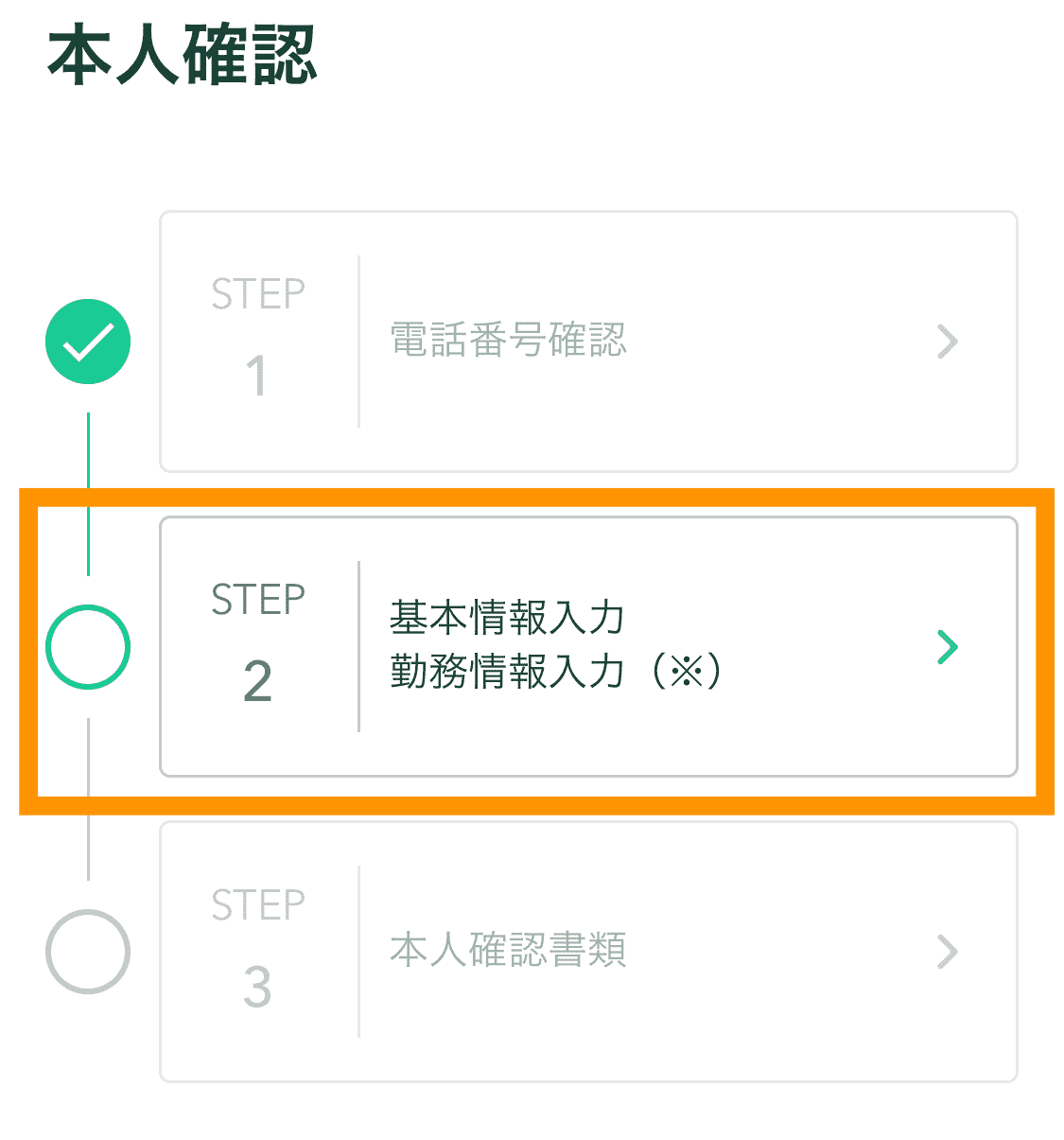Click the 電話番号確認 label
The height and width of the screenshot is (1140, 1064).
click(x=508, y=341)
